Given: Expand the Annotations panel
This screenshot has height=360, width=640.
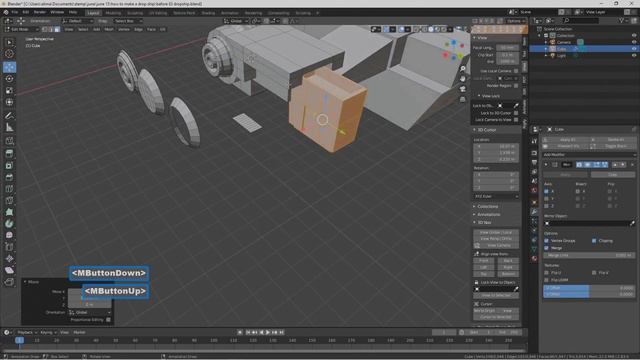Looking at the screenshot, I should (x=489, y=215).
